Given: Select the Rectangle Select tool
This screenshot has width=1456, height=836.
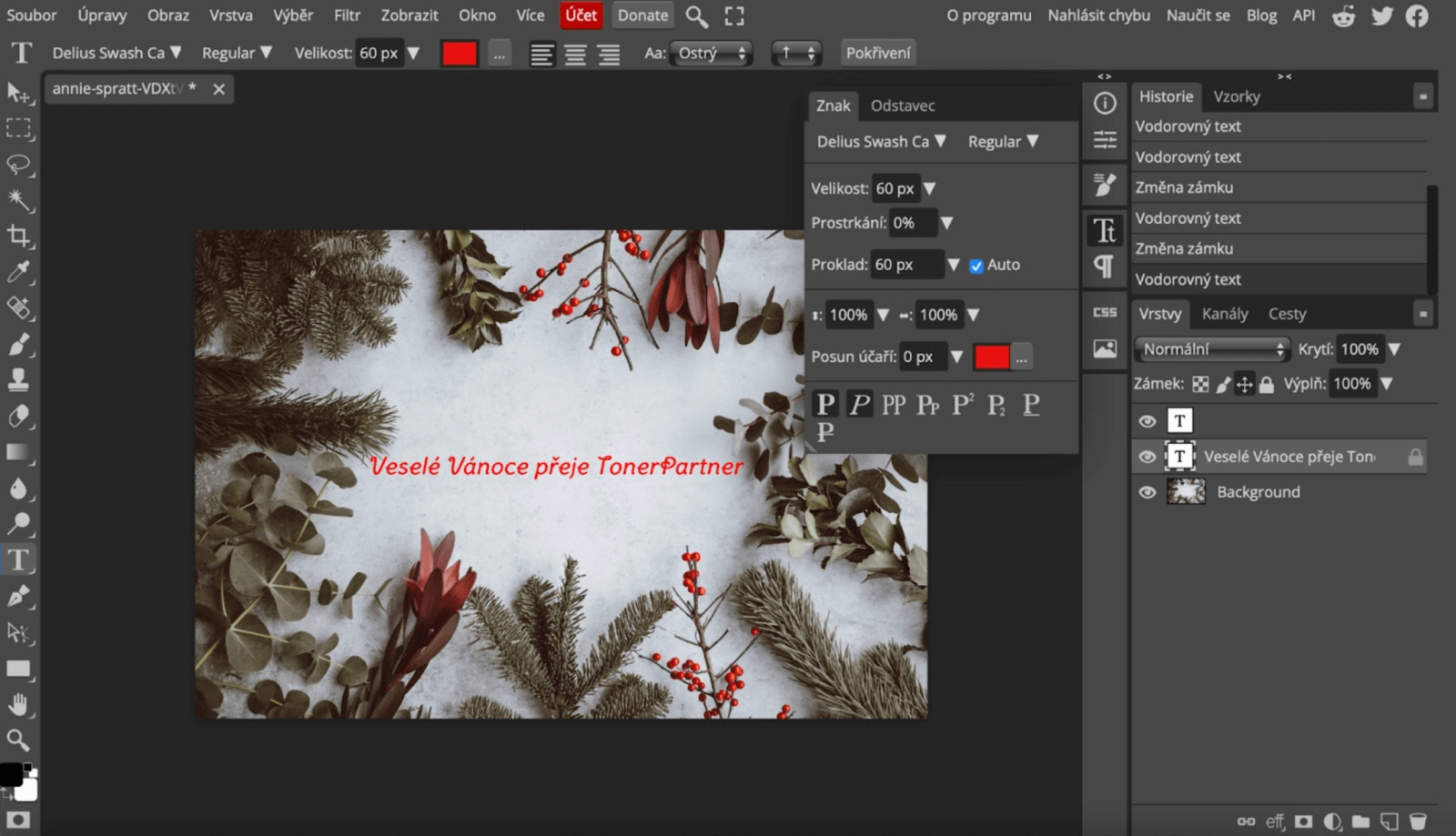Looking at the screenshot, I should pos(18,128).
